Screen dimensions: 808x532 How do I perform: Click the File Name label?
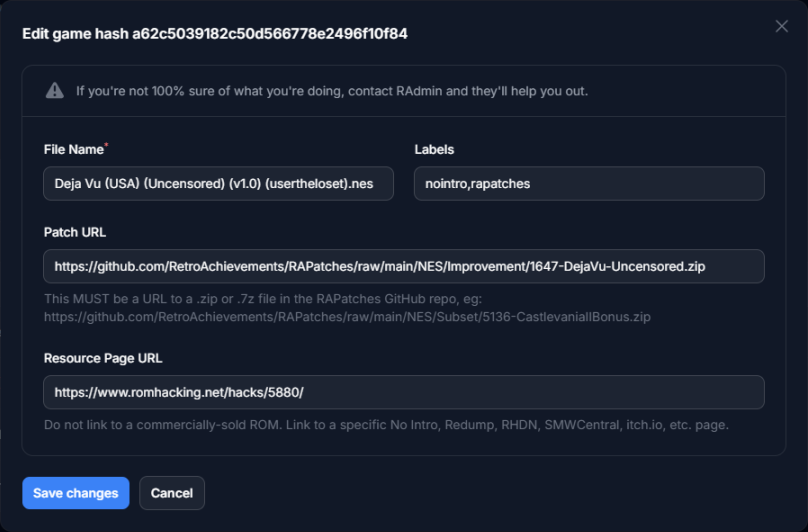(73, 149)
